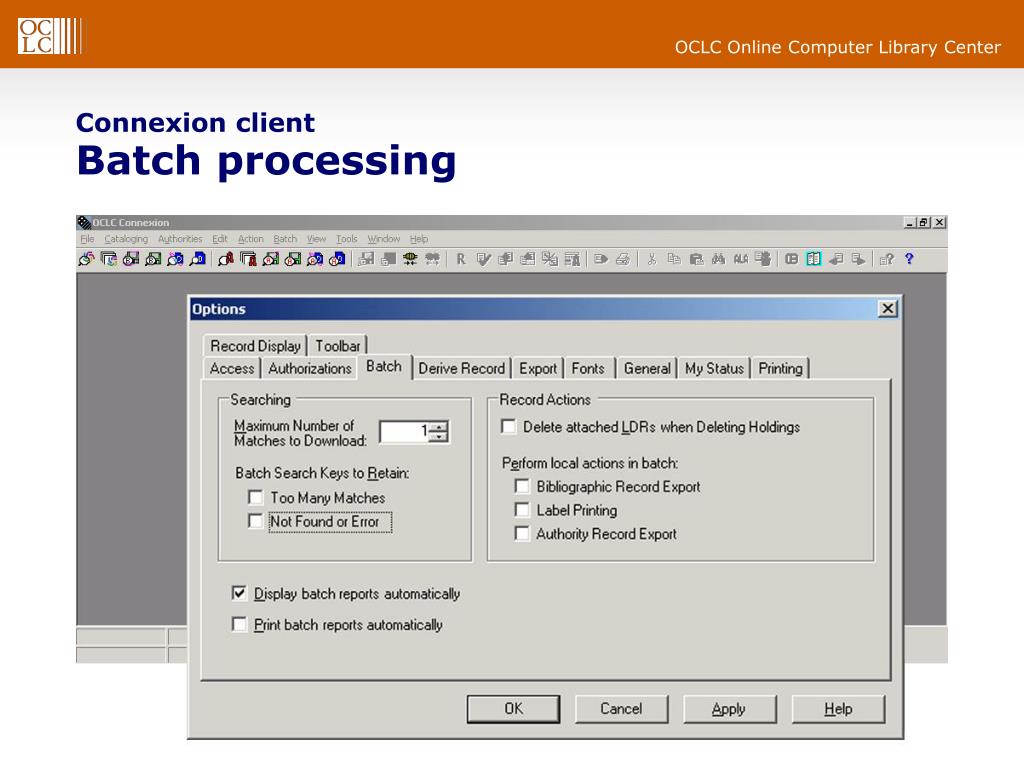This screenshot has height=768, width=1024.
Task: Click the previous record back-arrow icon
Action: (836, 259)
